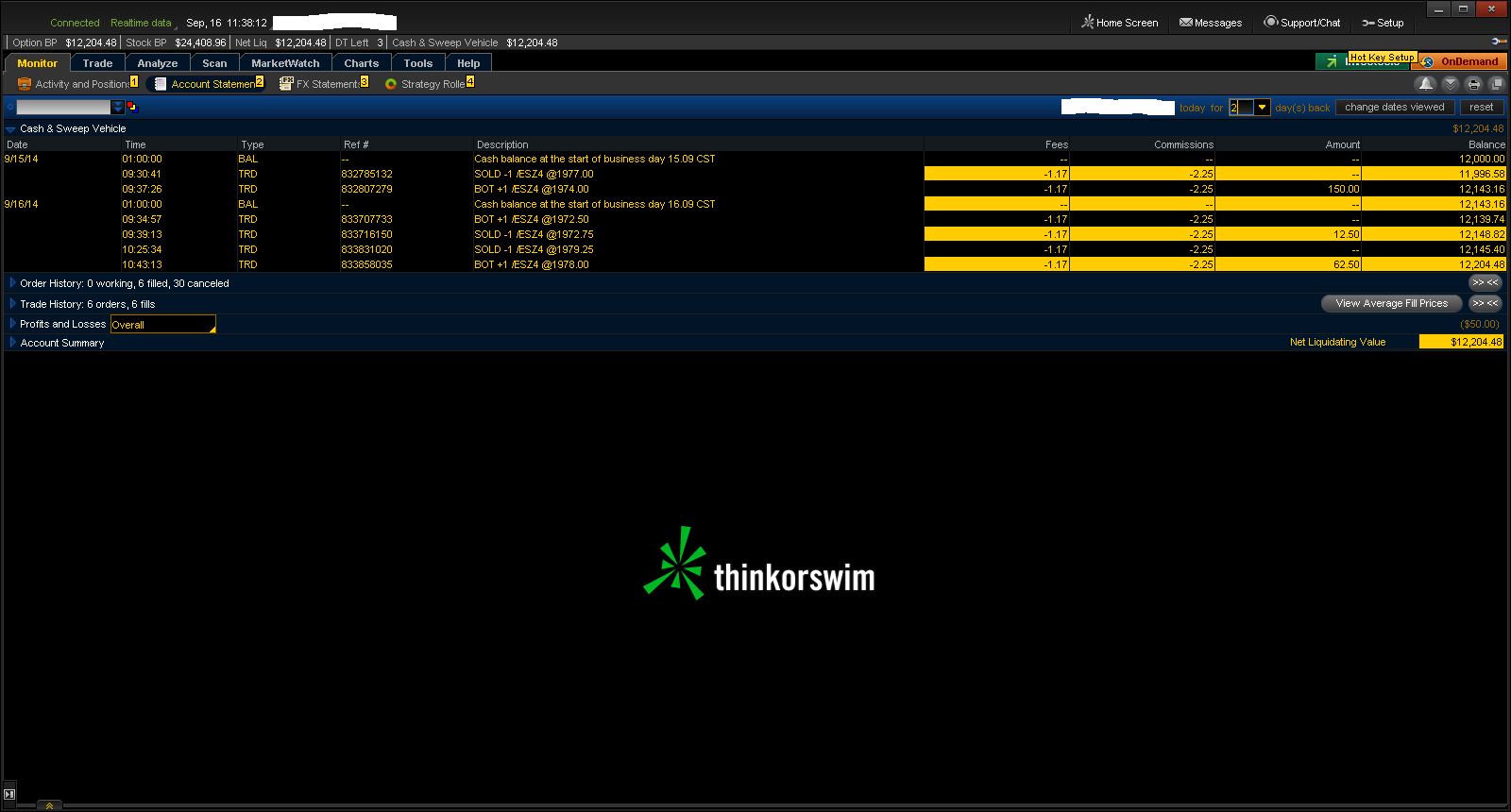Click the DT Left 3 indicator
This screenshot has height=812, width=1511.
359,42
